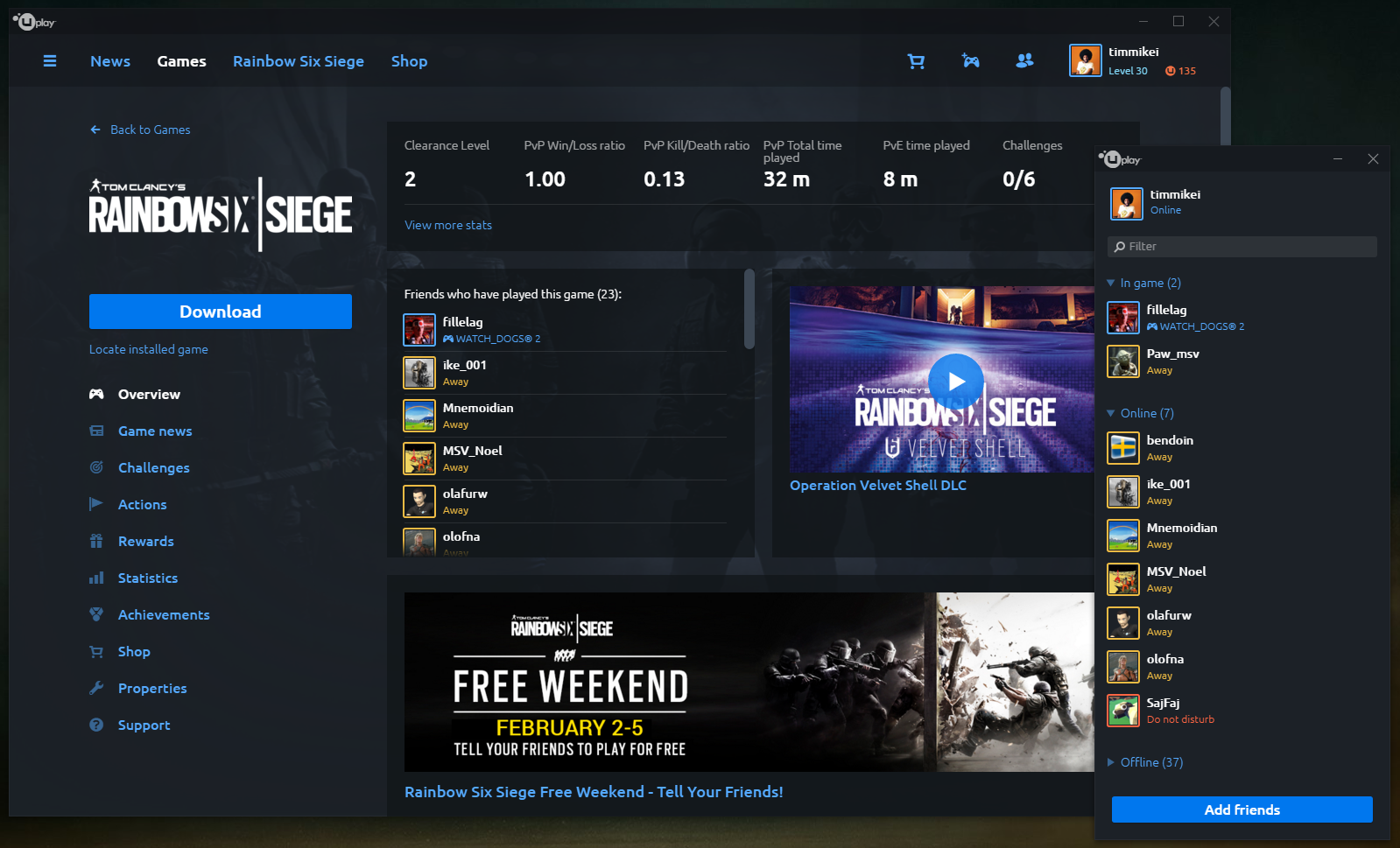Viewport: 1400px width, 848px height.
Task: Open the Free Weekend banner image
Action: tap(749, 682)
